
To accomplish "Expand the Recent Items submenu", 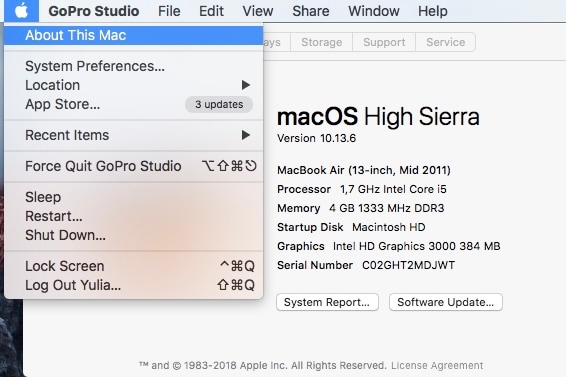I will (134, 135).
